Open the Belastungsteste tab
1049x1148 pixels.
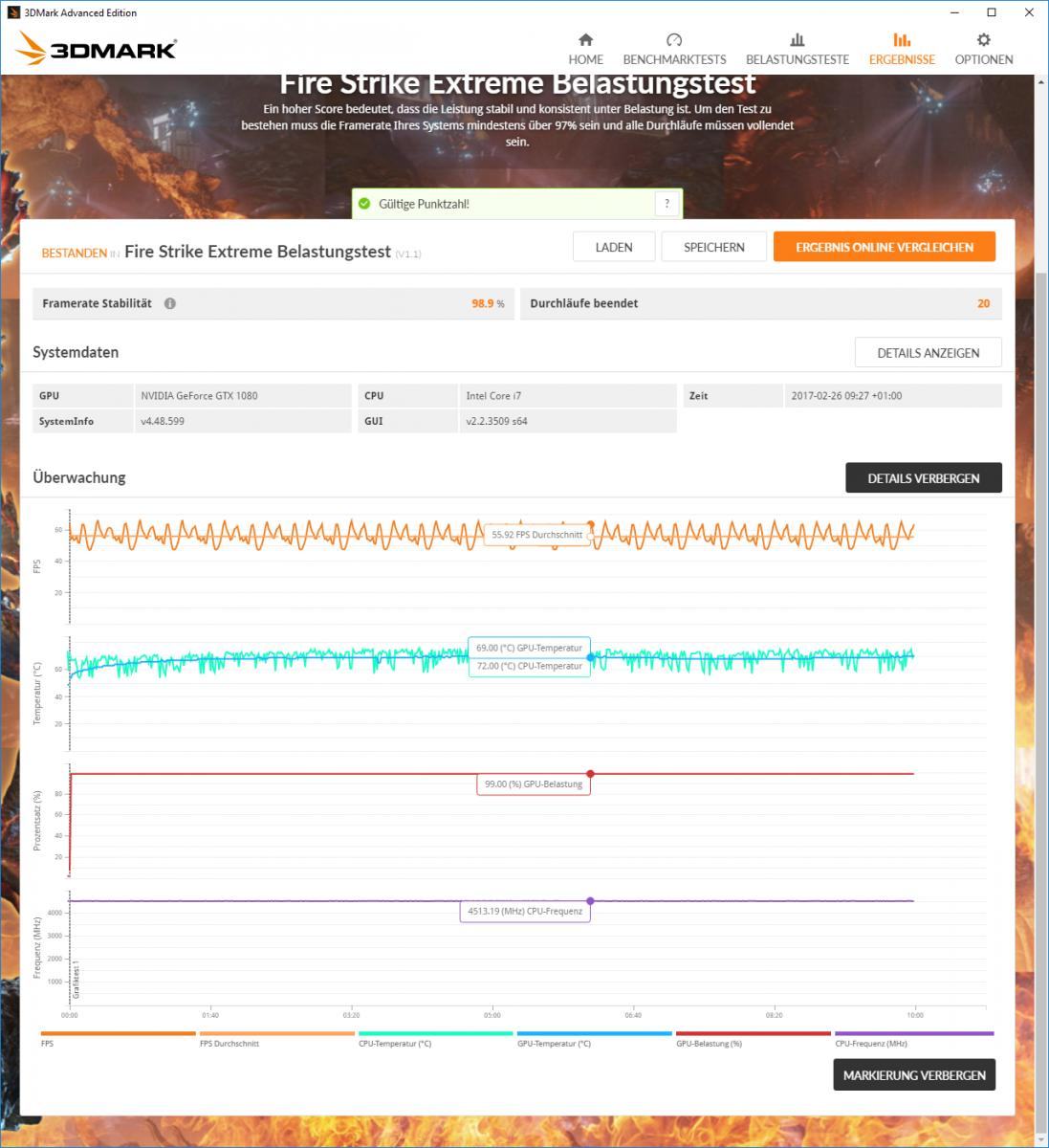(798, 49)
